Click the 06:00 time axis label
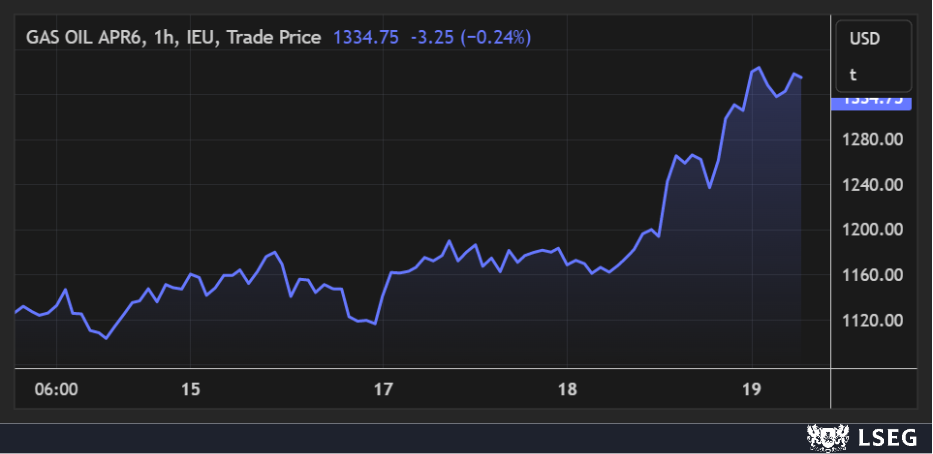 click(x=56, y=389)
